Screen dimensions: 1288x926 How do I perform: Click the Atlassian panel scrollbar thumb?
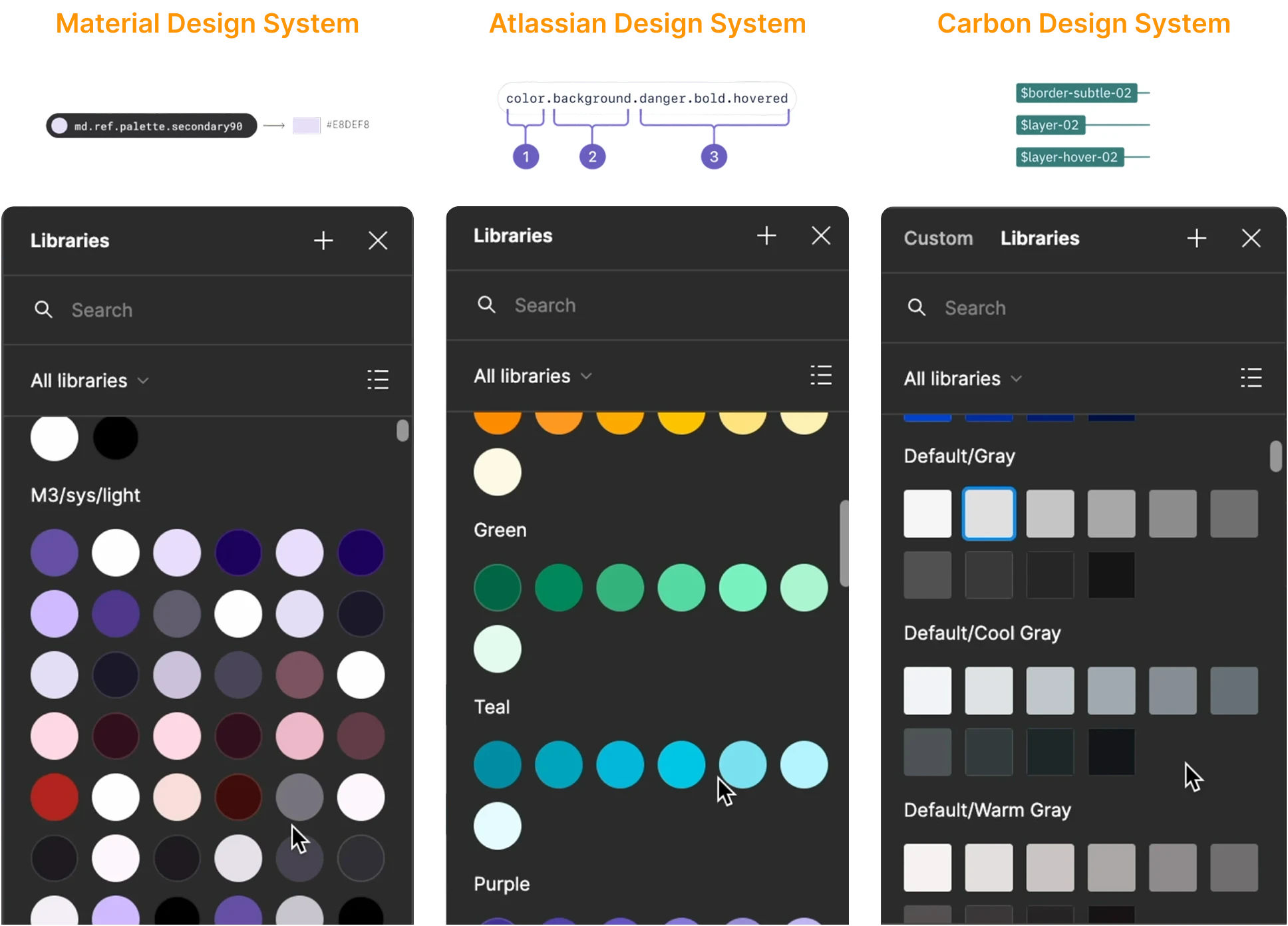tap(845, 543)
